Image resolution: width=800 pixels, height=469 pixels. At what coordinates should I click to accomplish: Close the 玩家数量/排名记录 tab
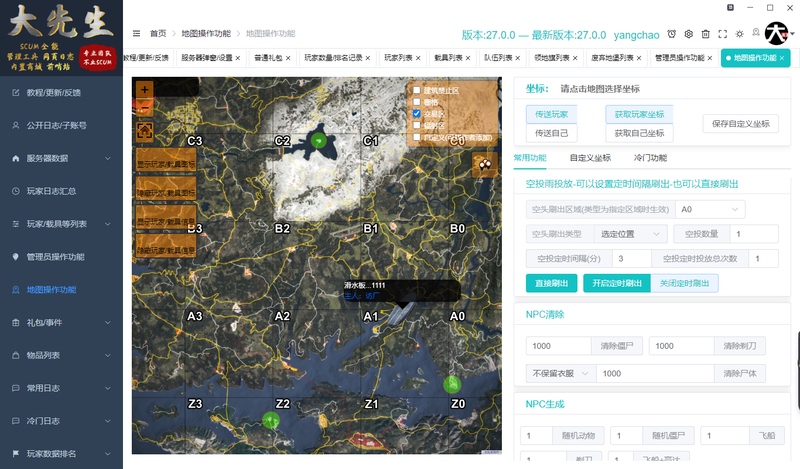pyautogui.click(x=368, y=58)
